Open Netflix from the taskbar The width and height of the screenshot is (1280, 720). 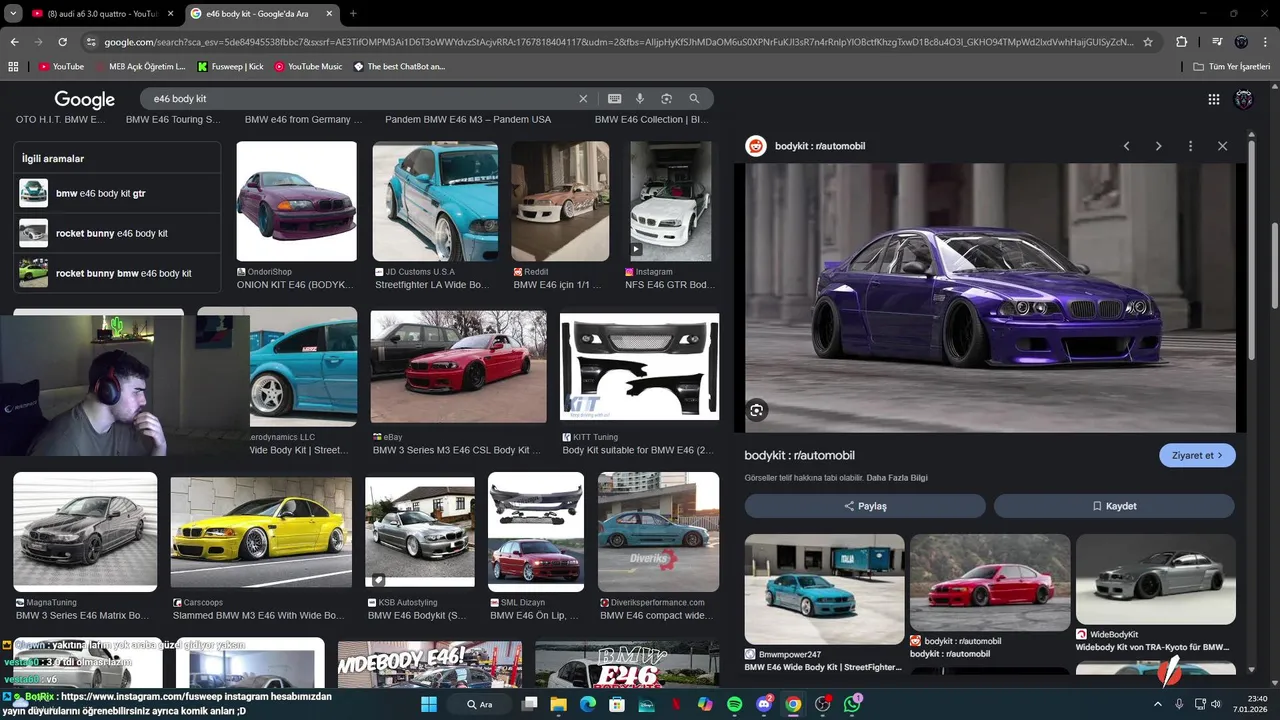click(x=676, y=704)
